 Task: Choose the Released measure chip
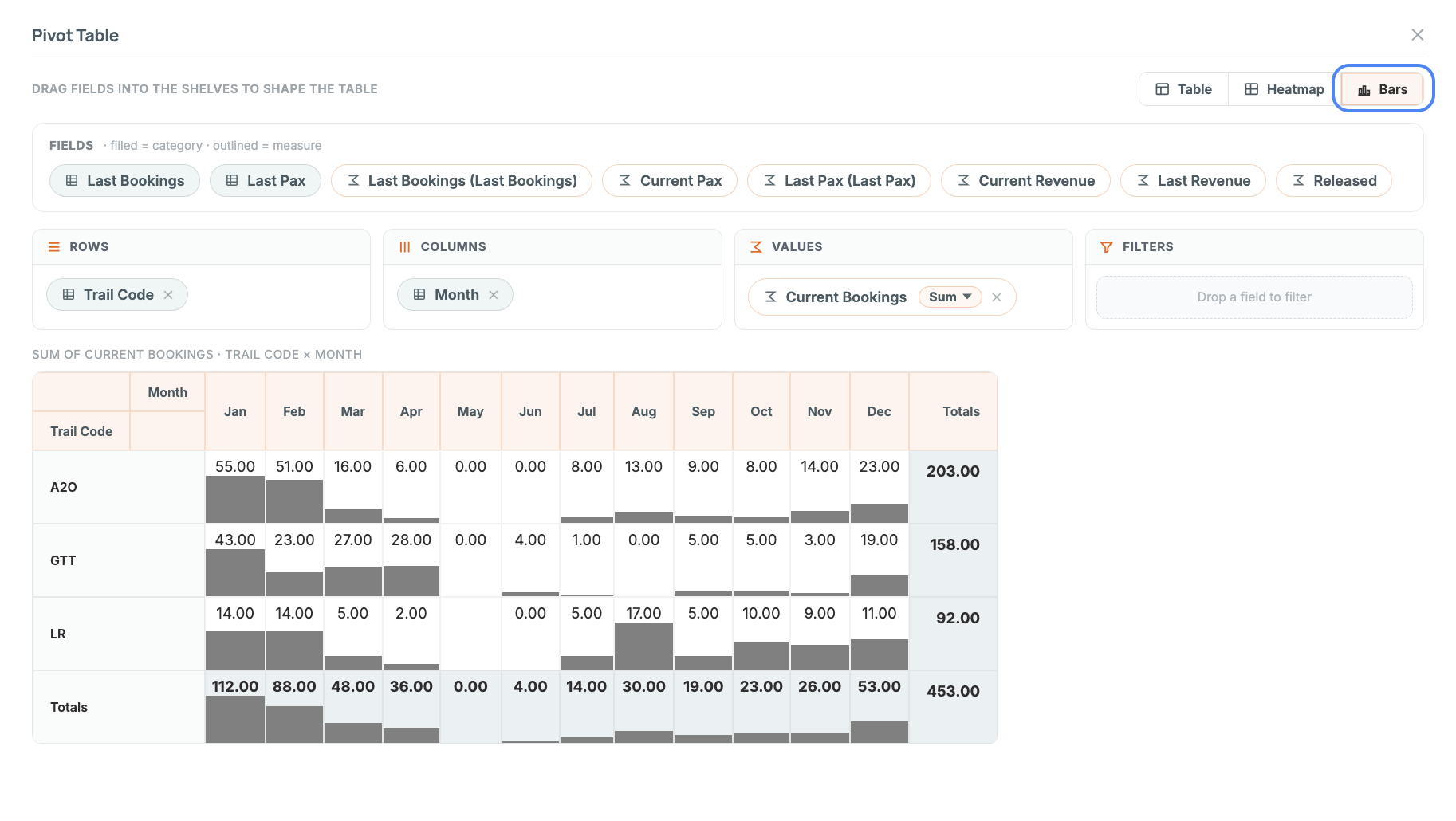tap(1334, 181)
